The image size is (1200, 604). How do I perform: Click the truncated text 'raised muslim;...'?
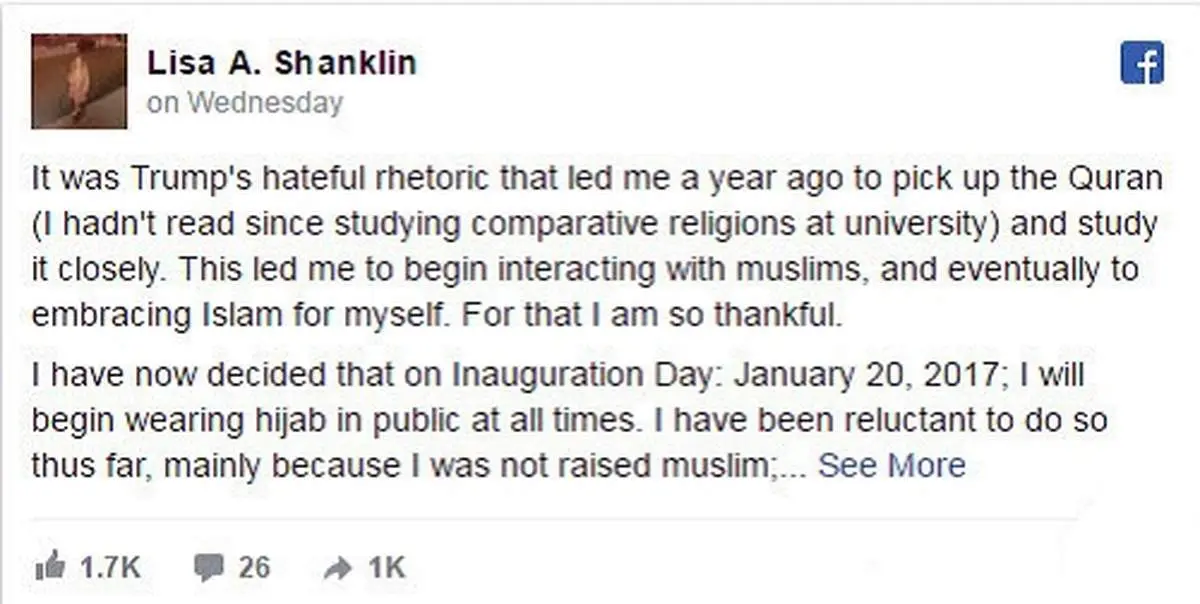[723, 465]
